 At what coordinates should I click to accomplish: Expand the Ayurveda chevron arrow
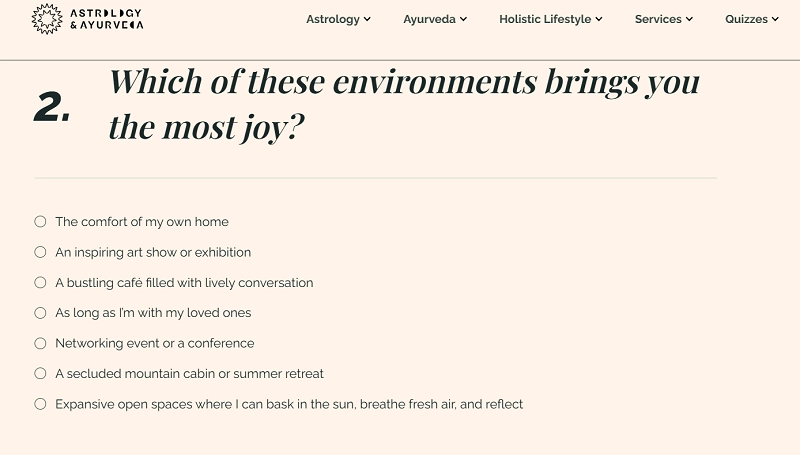(463, 19)
